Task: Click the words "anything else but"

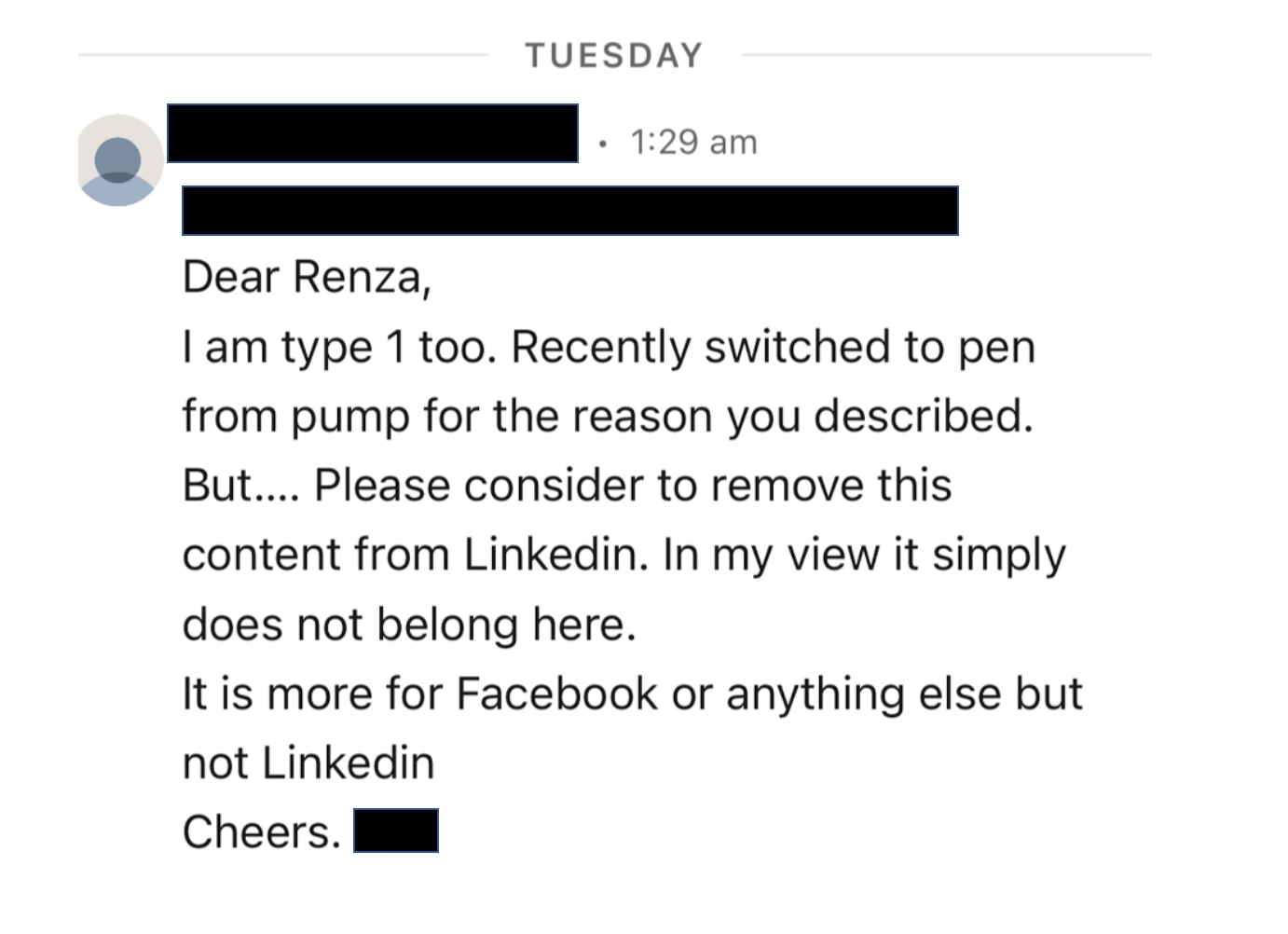Action: point(904,694)
